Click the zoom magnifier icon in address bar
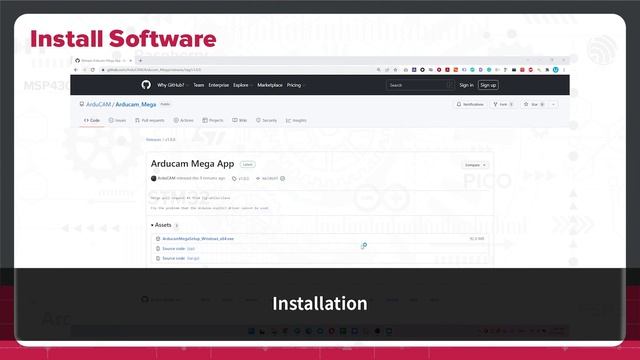The width and height of the screenshot is (640, 360). click(378, 70)
